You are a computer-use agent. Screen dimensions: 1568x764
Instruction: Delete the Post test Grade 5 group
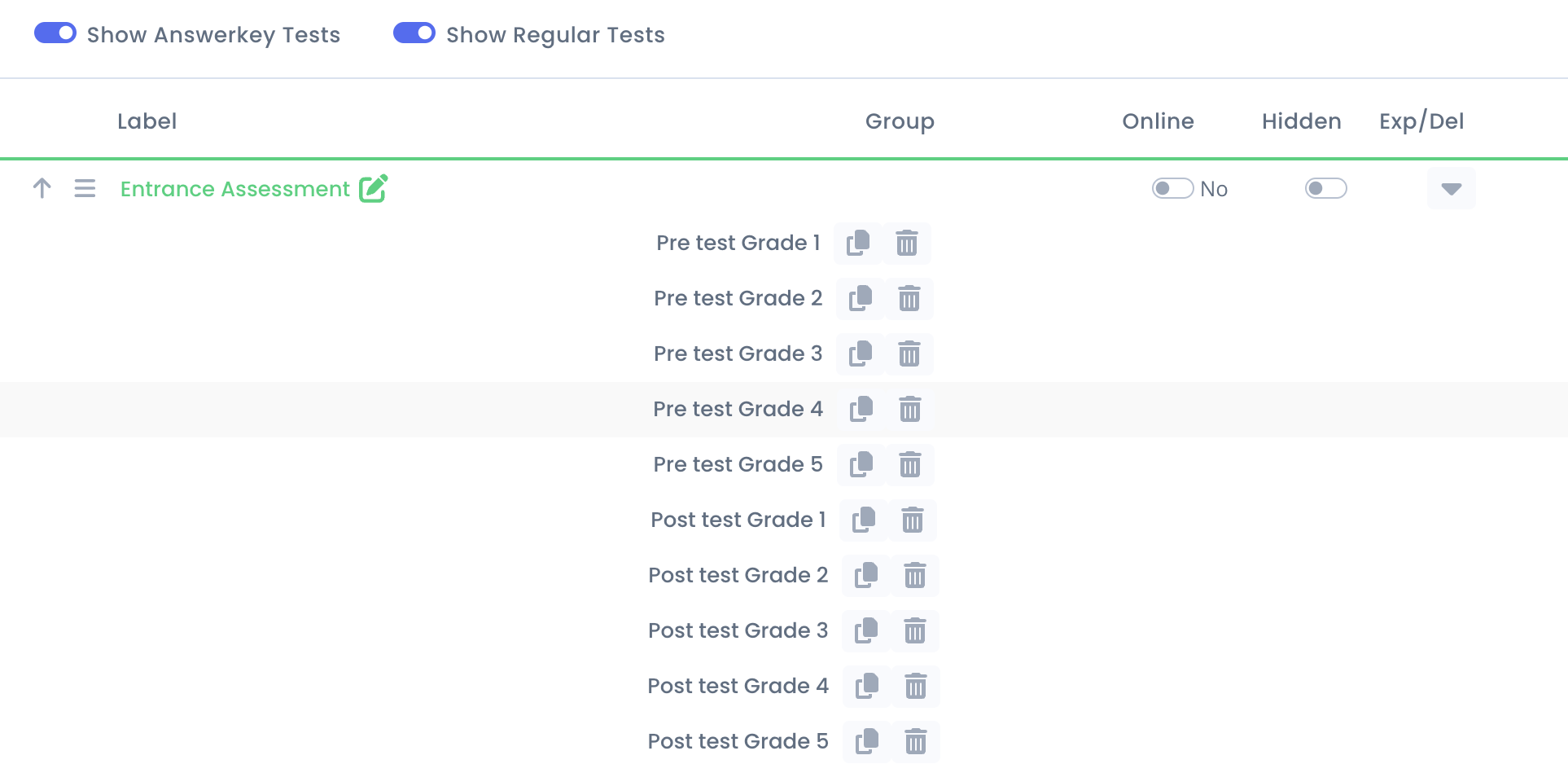(x=916, y=741)
